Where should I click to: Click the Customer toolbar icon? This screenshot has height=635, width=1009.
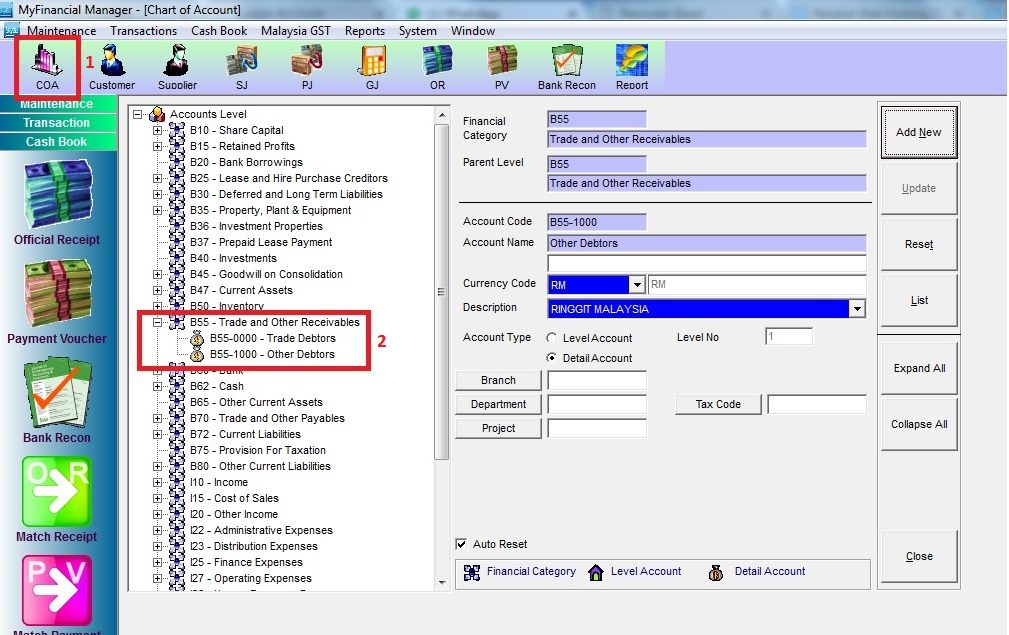[x=112, y=66]
